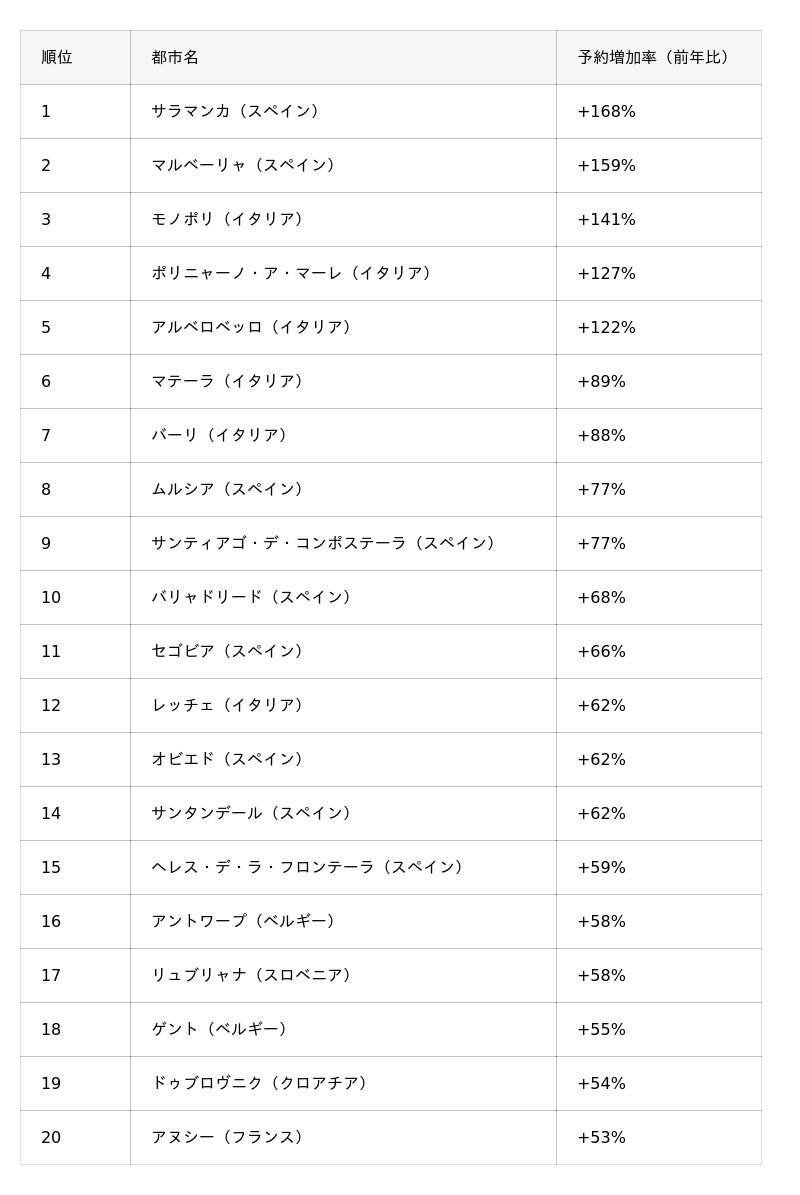Screen dimensions: 800x1195
Task: Click アントワープ（ベルギー） city cell
Action: click(246, 922)
